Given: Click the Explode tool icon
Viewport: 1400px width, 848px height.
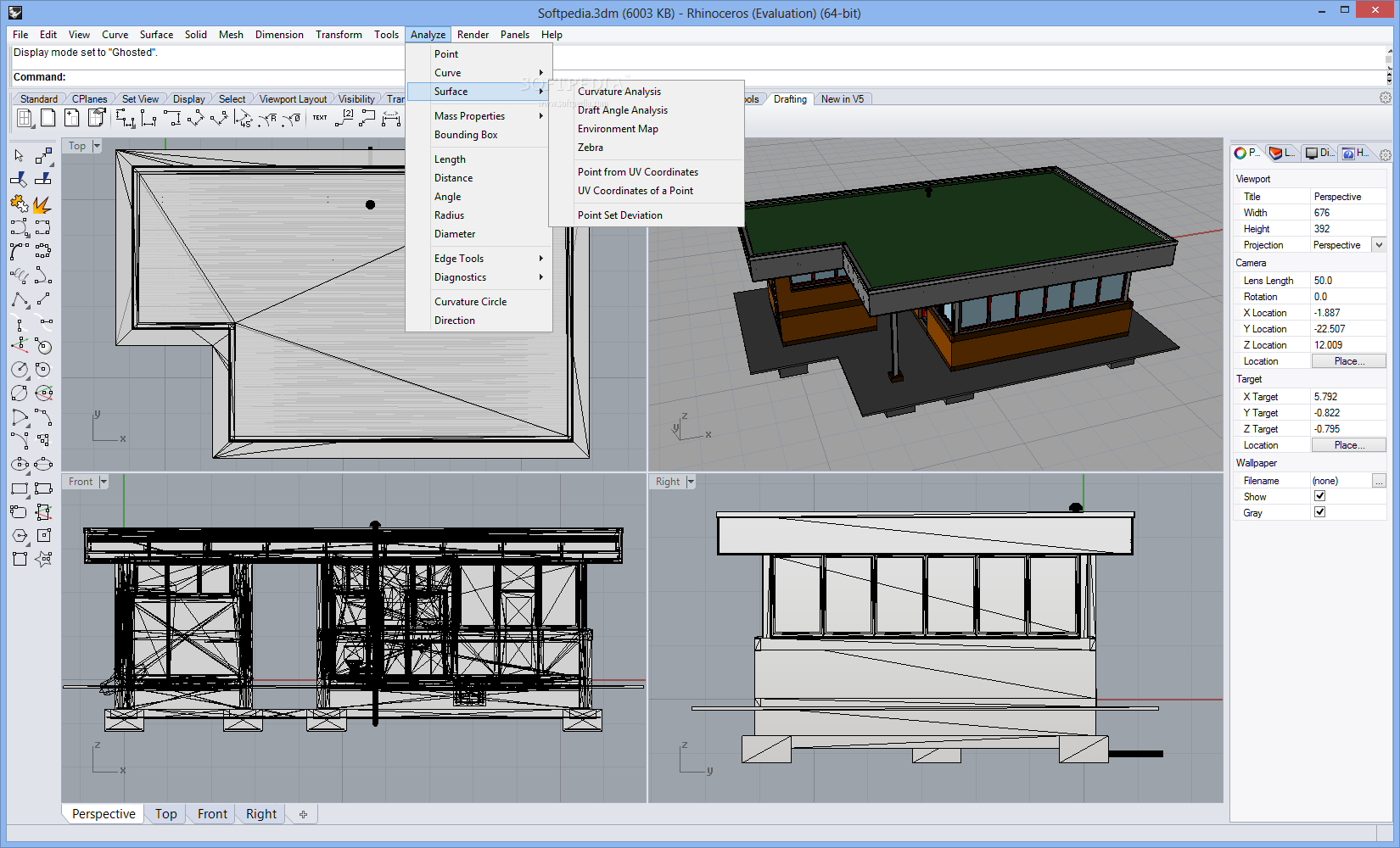Looking at the screenshot, I should 42,204.
